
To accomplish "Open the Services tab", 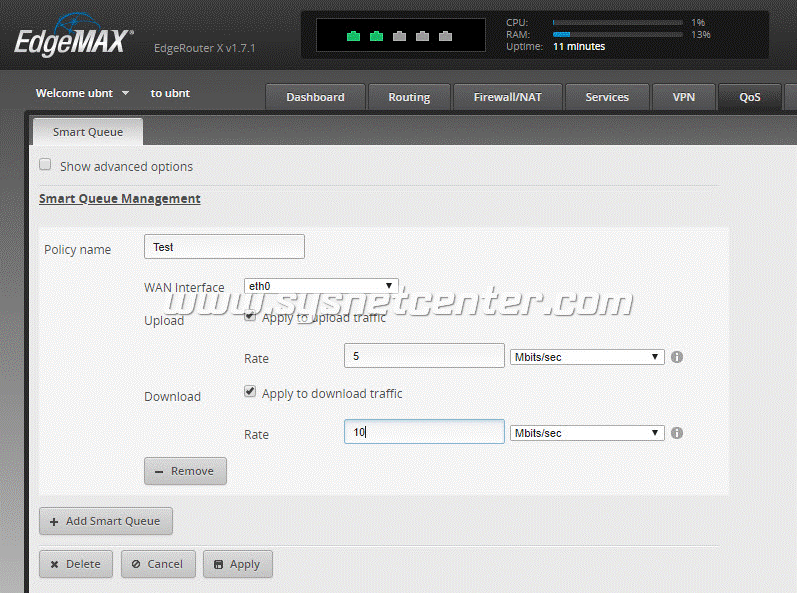I will 607,97.
